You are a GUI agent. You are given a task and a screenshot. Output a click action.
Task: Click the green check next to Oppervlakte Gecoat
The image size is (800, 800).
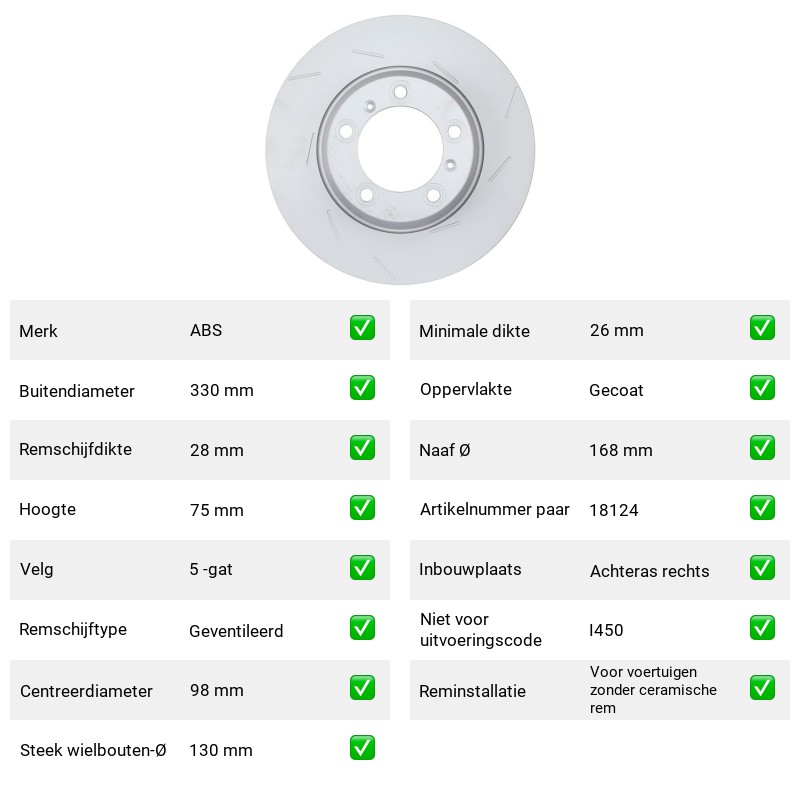click(762, 388)
